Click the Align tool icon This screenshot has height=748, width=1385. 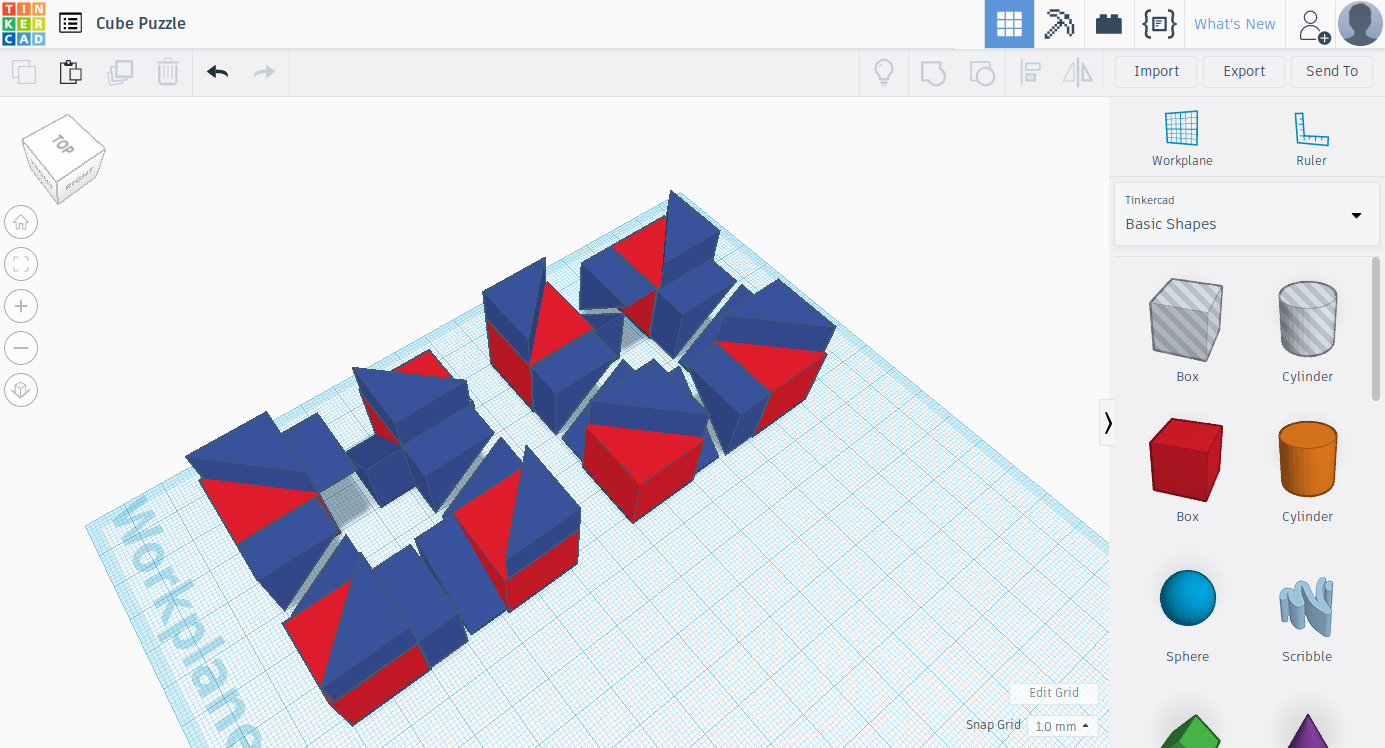[x=1030, y=72]
